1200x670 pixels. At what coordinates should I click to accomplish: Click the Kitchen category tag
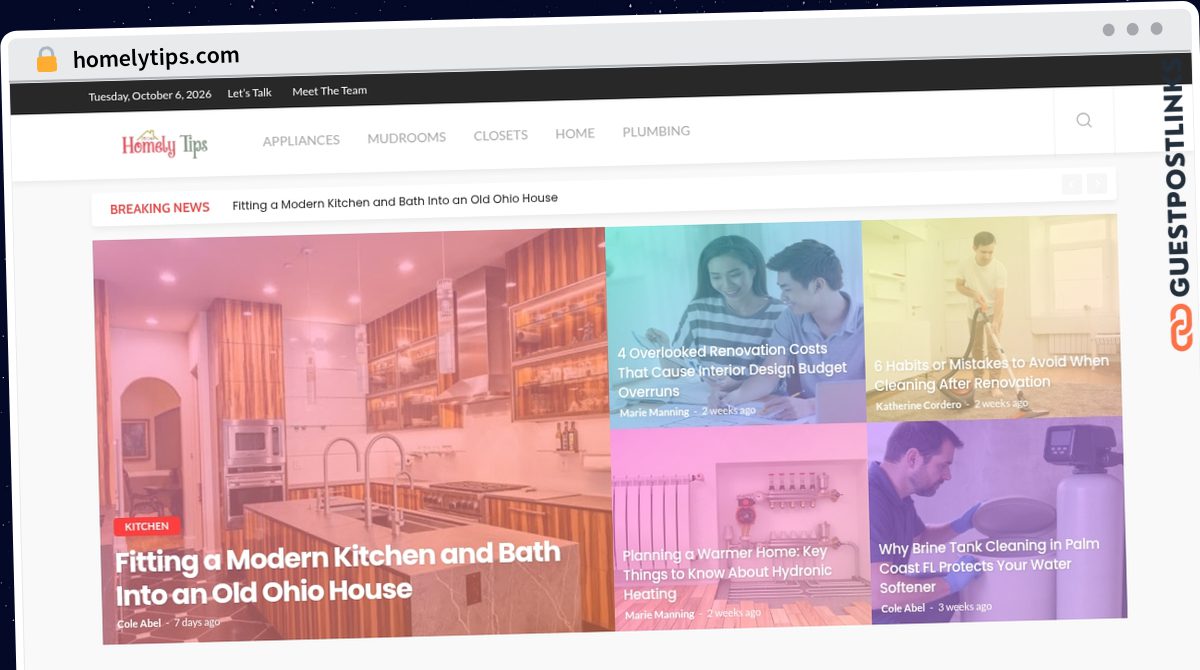[147, 526]
